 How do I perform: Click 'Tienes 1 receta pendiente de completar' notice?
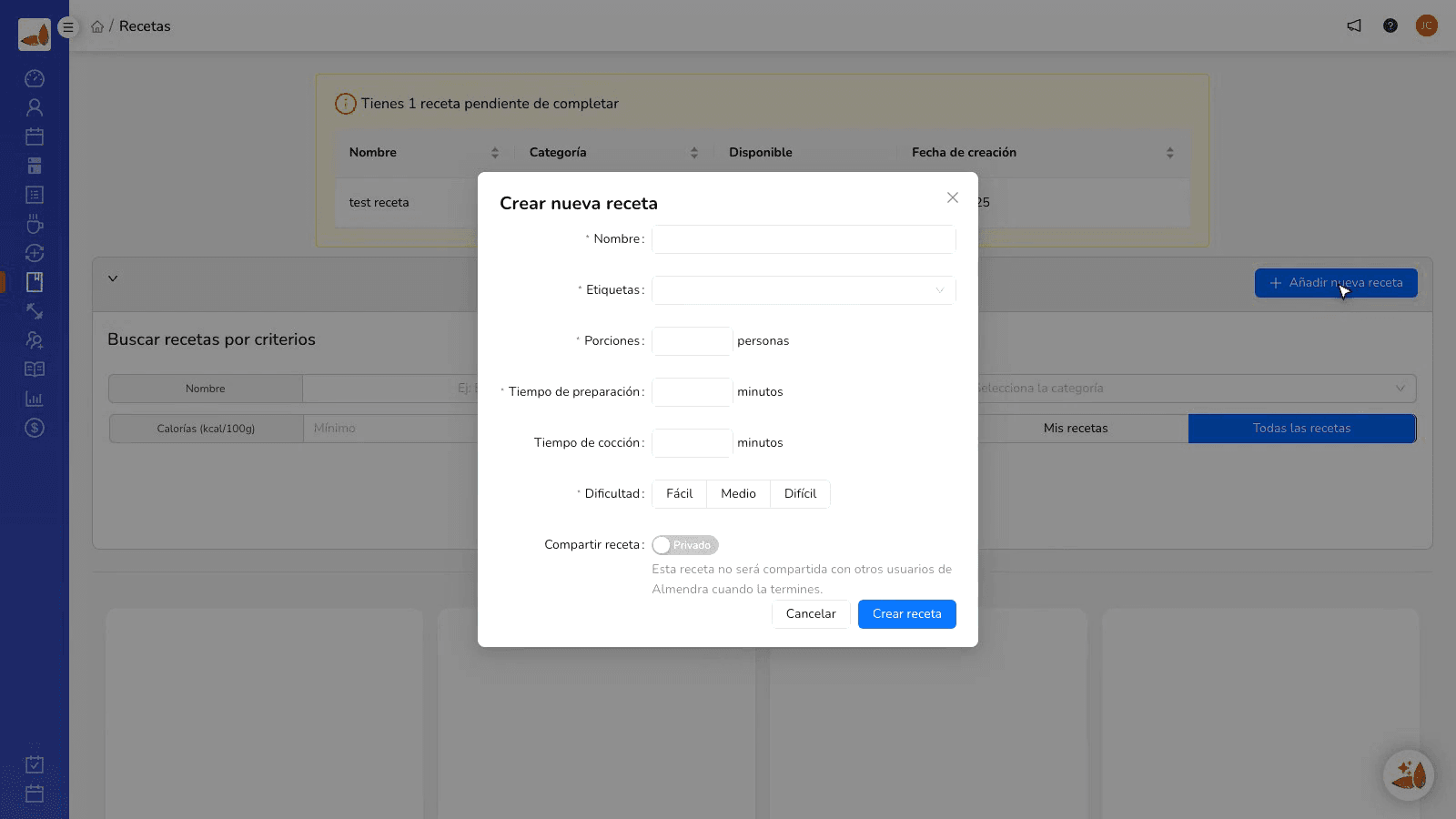point(490,104)
